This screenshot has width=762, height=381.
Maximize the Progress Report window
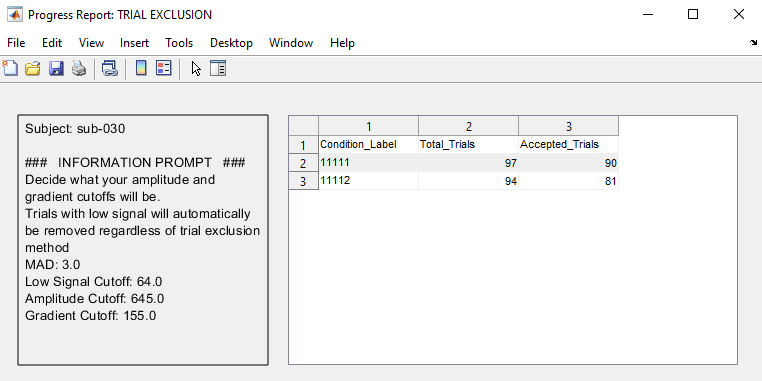tap(693, 15)
